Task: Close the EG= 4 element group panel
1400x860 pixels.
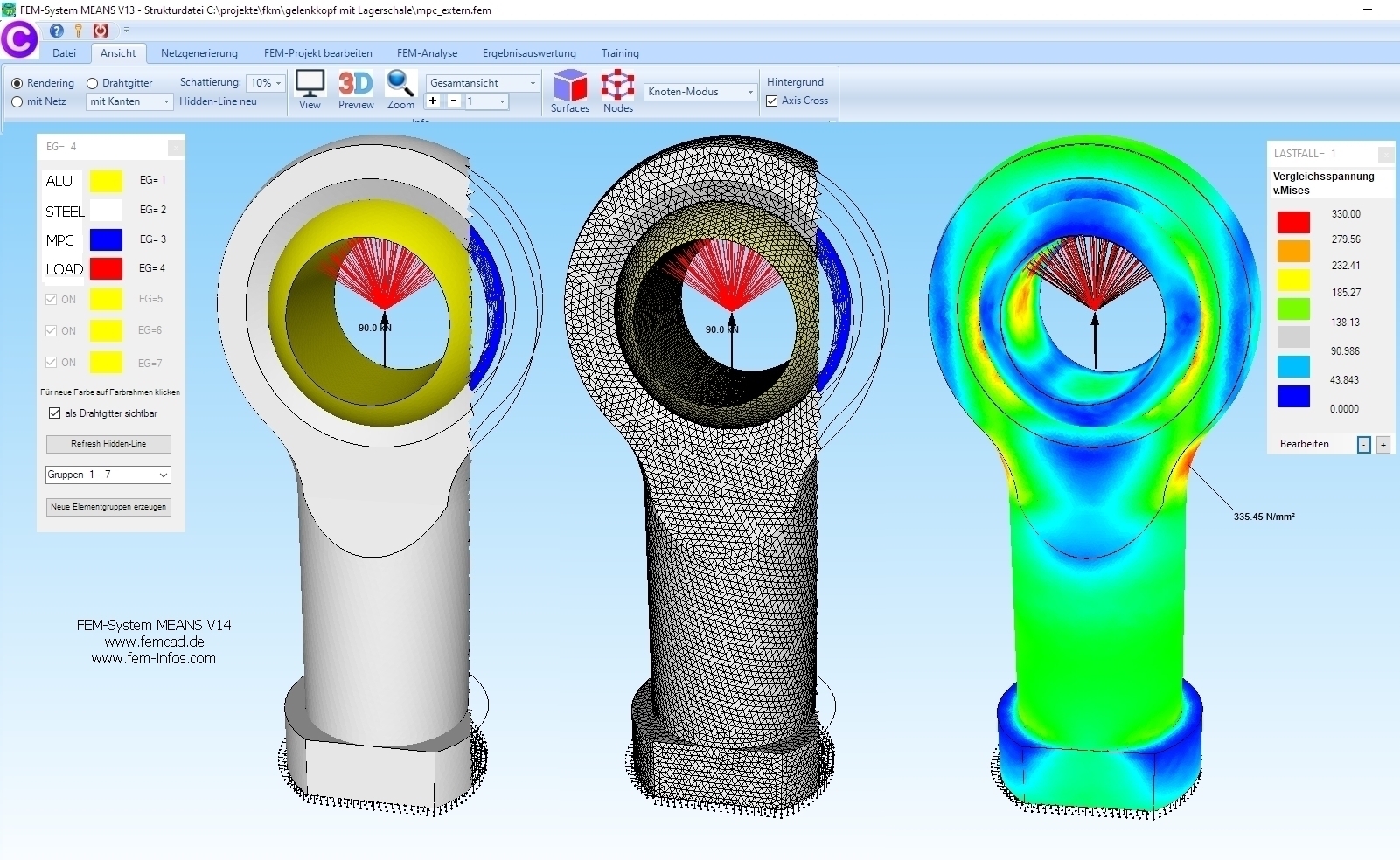Action: [x=176, y=148]
